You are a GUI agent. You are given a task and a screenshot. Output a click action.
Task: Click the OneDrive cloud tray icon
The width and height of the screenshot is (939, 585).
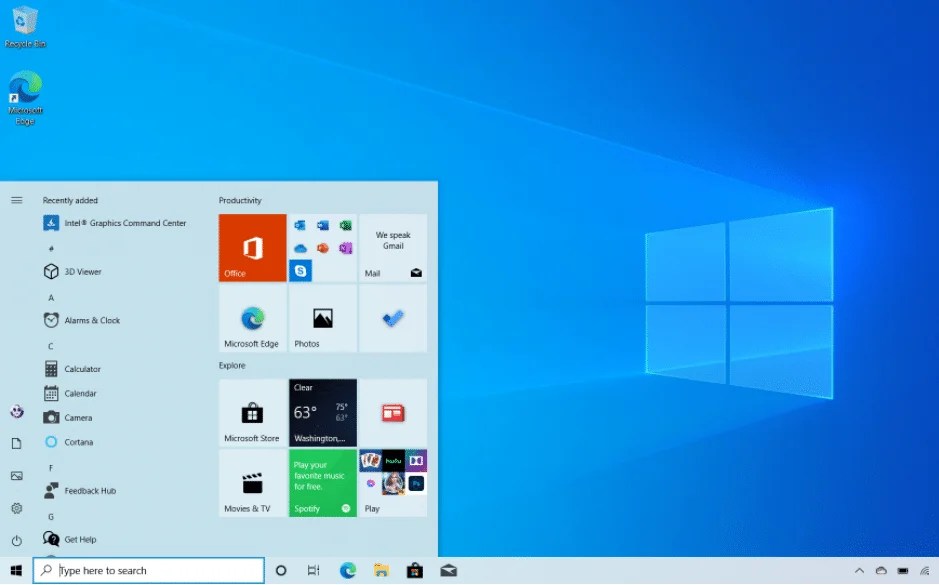coord(881,571)
